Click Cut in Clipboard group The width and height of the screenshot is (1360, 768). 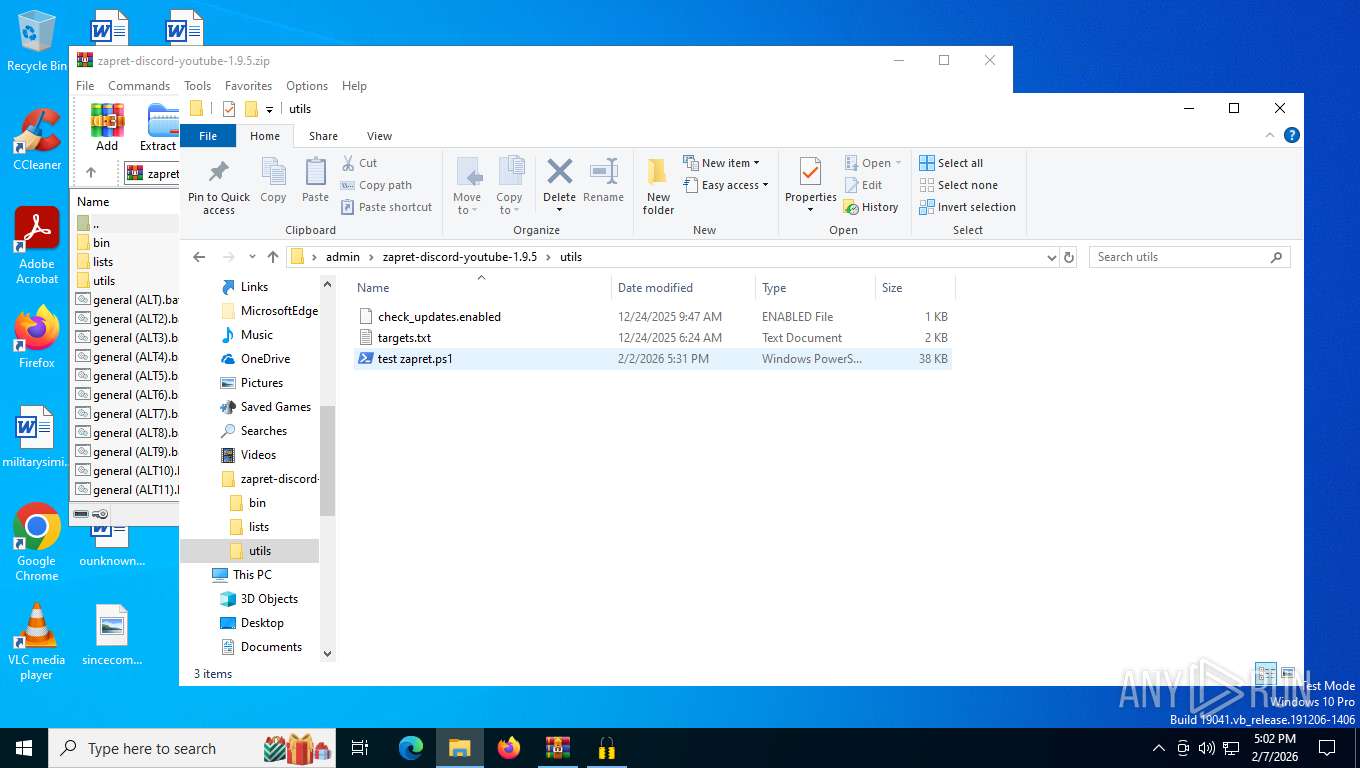[360, 163]
